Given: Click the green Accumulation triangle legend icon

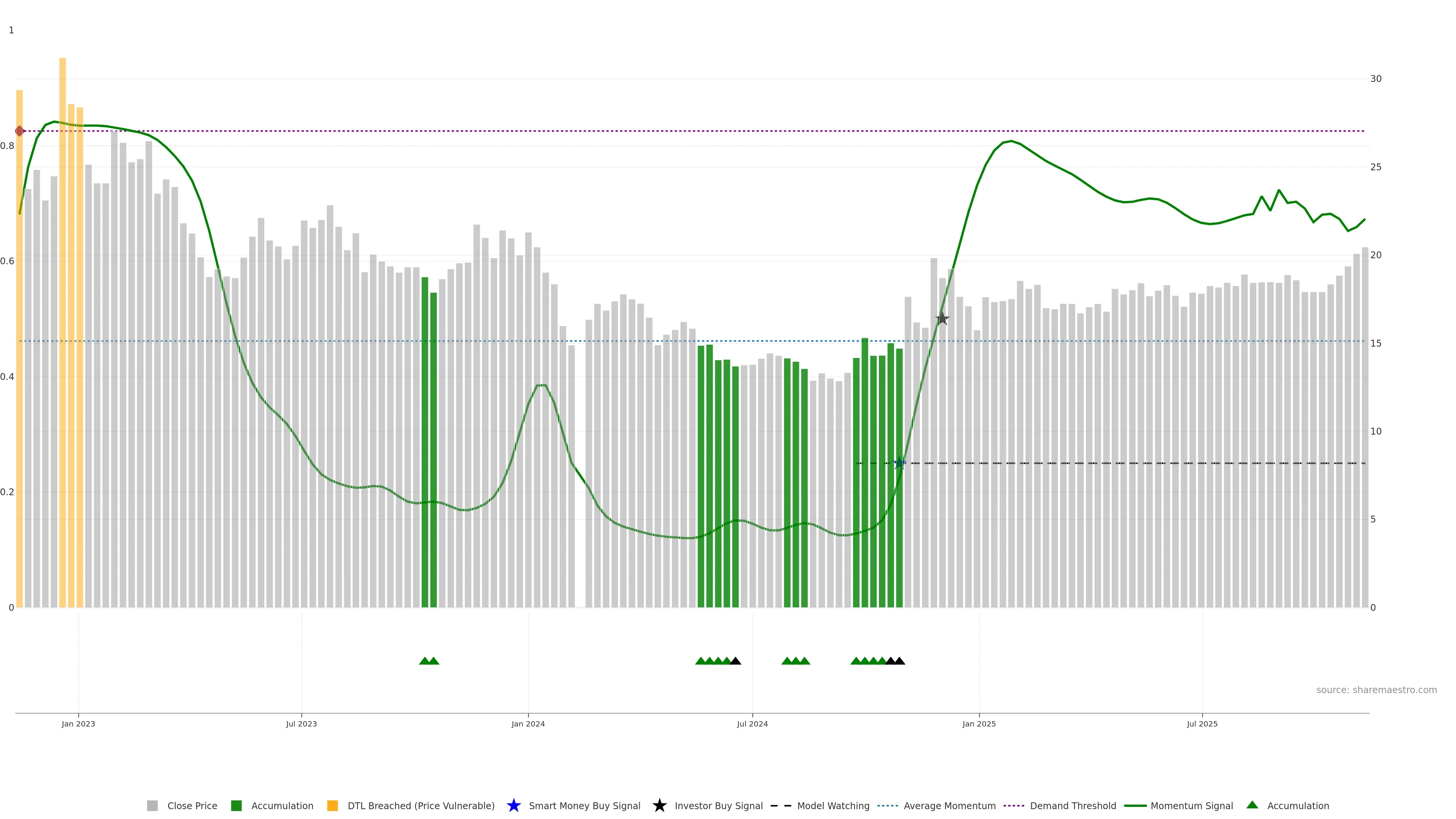Looking at the screenshot, I should [1252, 805].
